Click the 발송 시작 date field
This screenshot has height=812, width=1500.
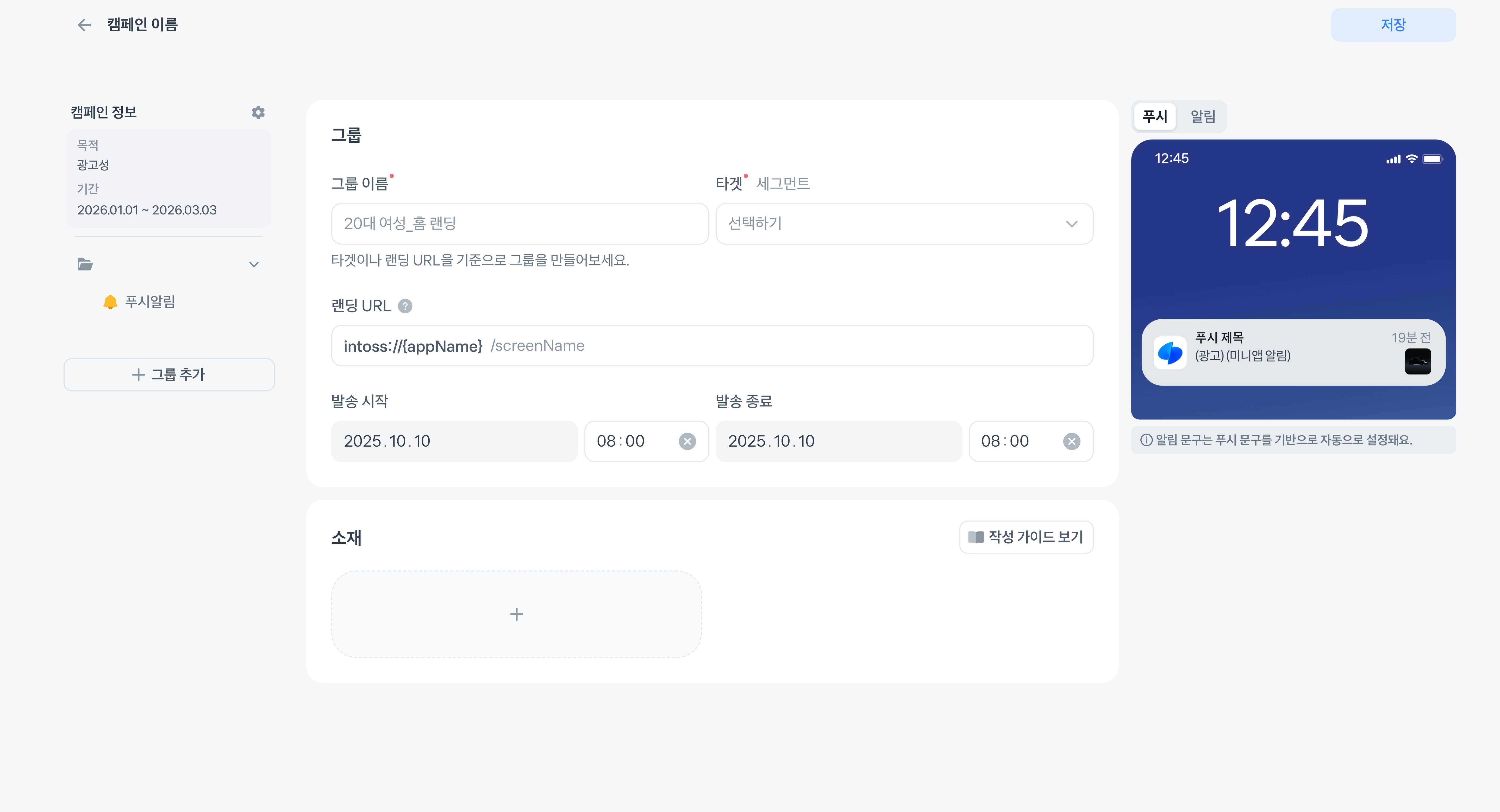pos(454,441)
